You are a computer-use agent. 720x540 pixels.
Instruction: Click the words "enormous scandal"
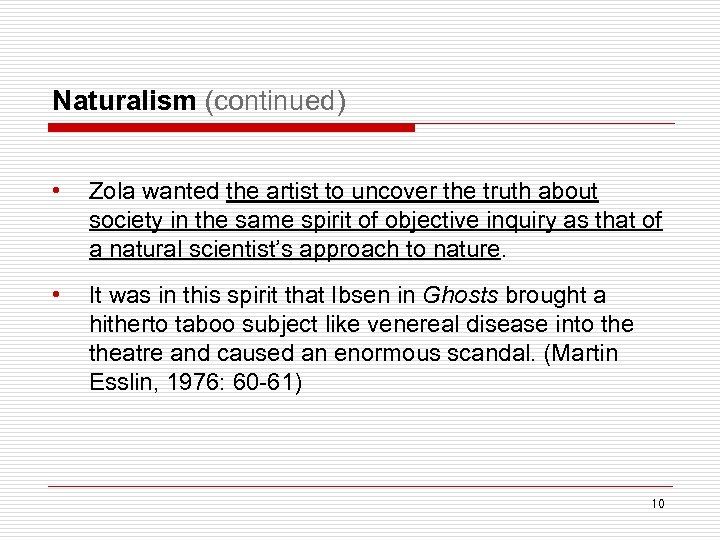[397, 353]
